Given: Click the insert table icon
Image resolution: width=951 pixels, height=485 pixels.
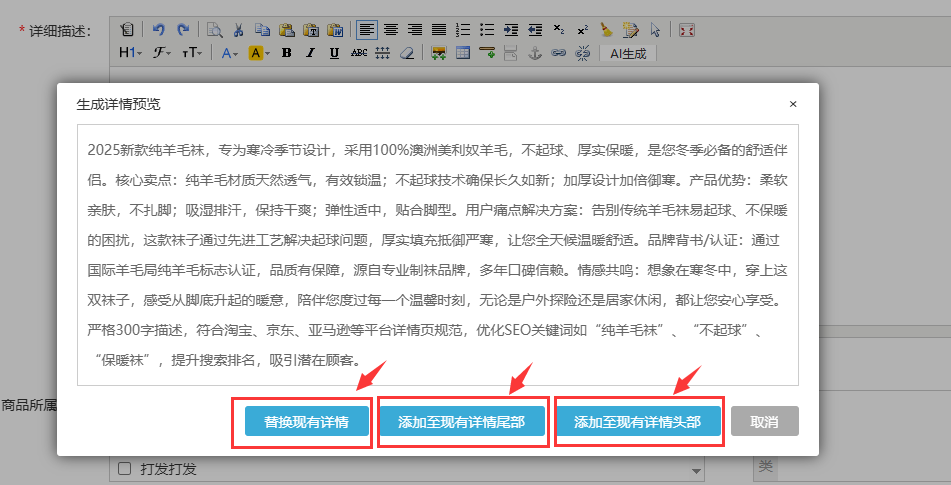Looking at the screenshot, I should (463, 53).
